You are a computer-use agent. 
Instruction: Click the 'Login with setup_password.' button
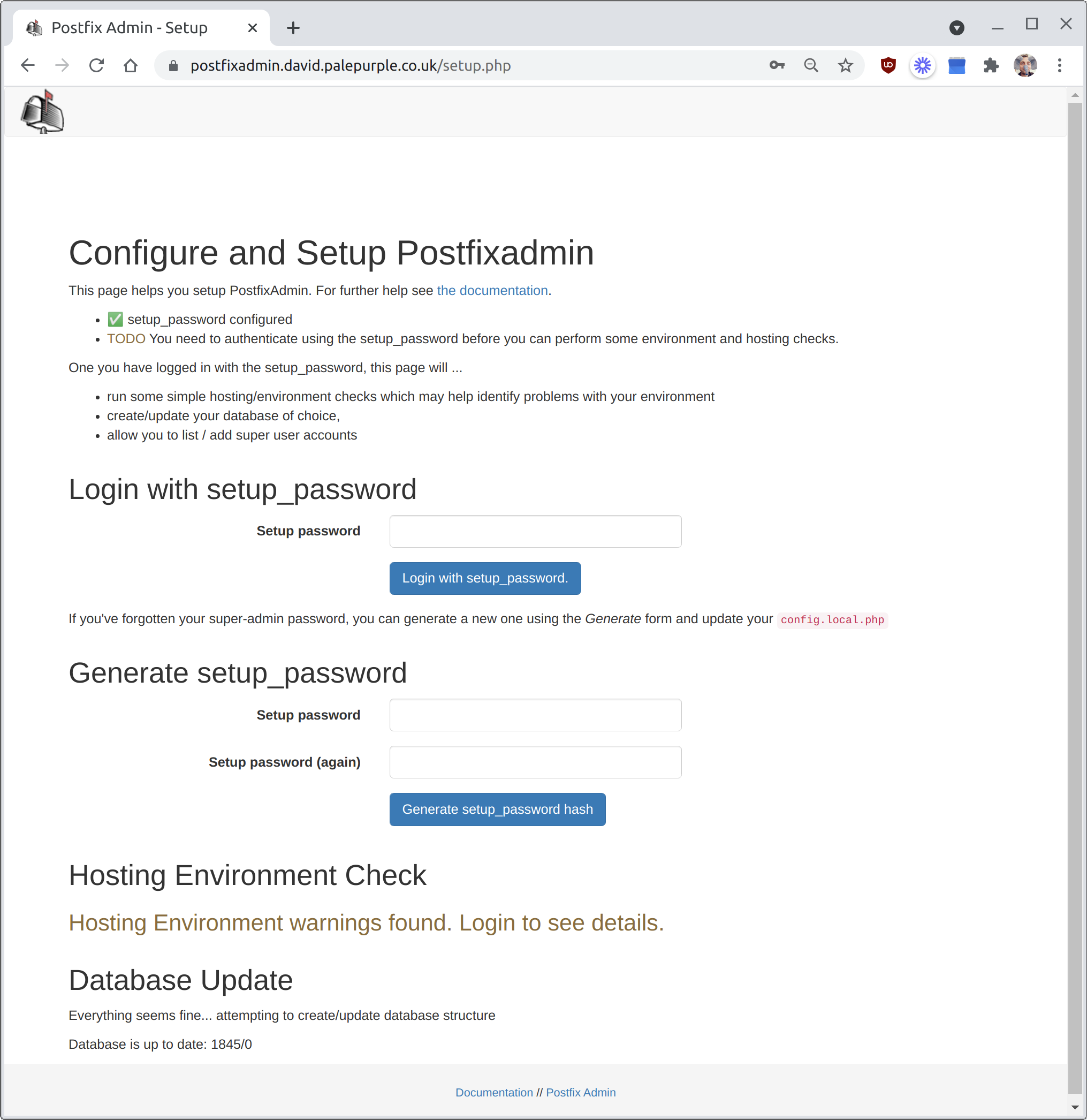tap(485, 578)
